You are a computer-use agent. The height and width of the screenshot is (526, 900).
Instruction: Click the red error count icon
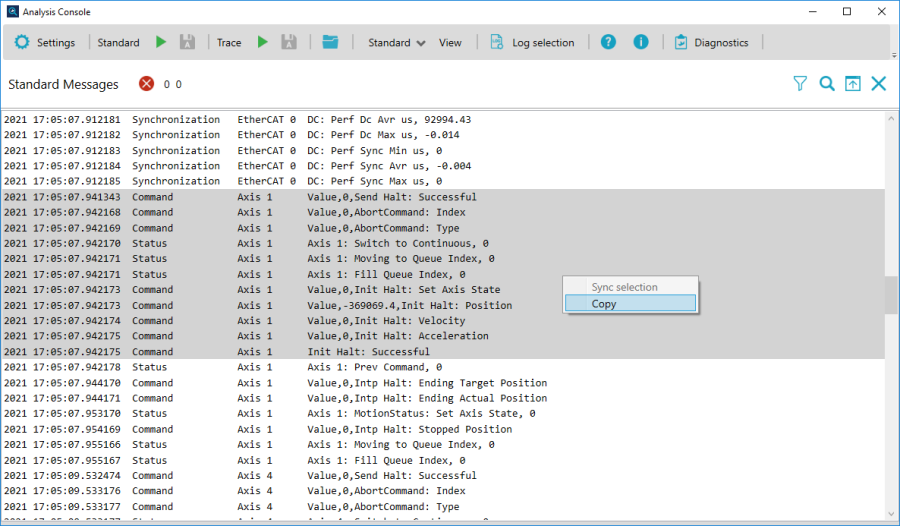[147, 84]
